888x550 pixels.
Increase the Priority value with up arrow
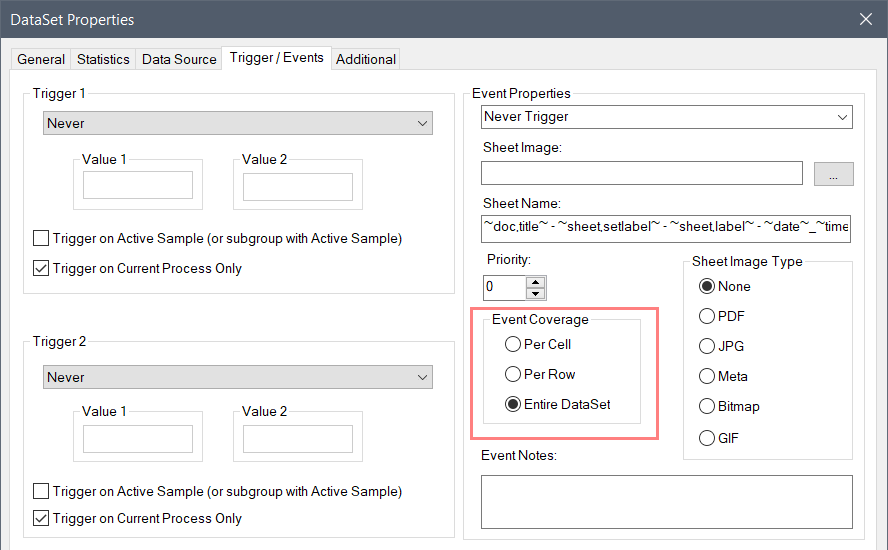536,282
